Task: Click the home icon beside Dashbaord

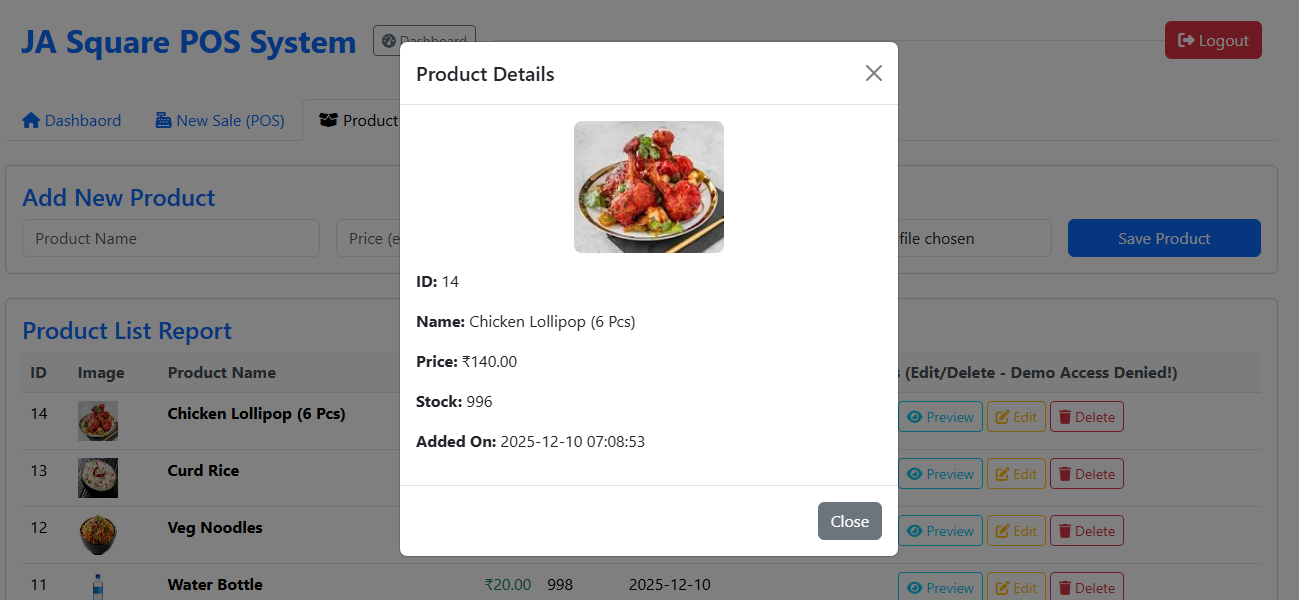Action: coord(31,119)
